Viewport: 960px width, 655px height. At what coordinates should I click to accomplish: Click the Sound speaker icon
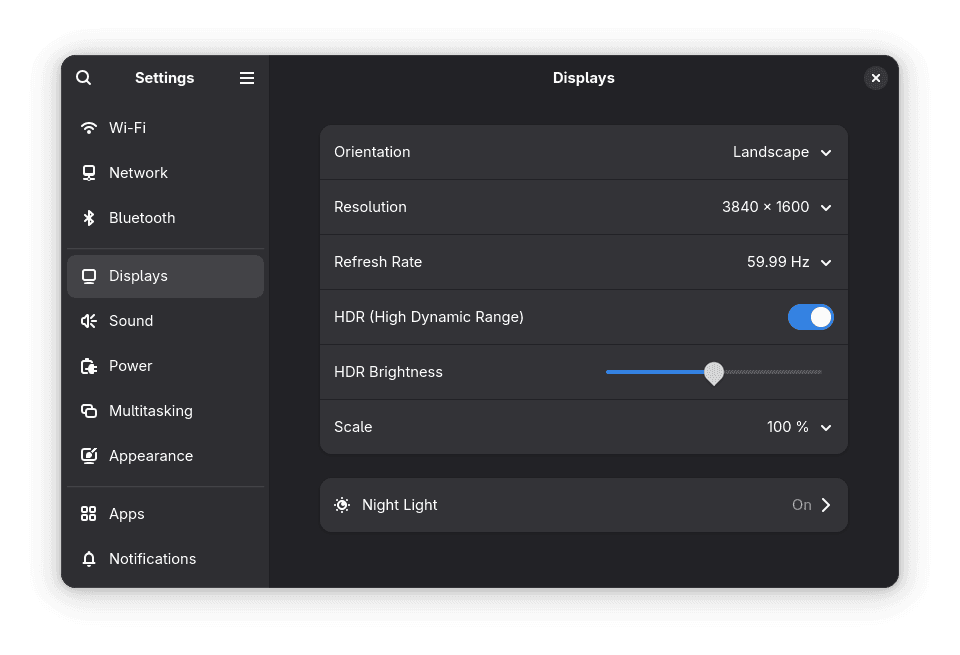point(89,321)
